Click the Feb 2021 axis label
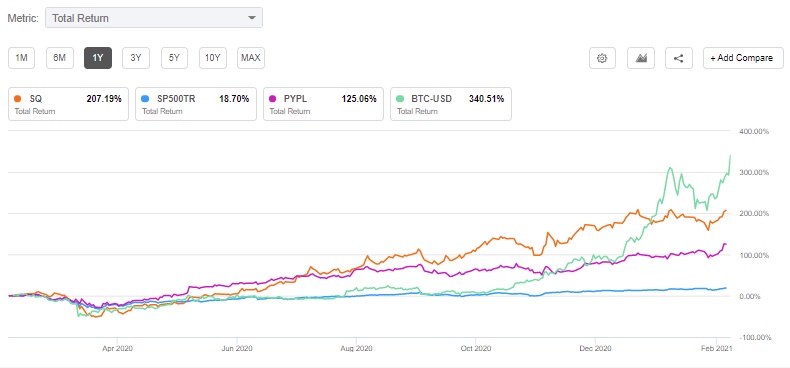Screen dimensions: 790x368 coord(715,348)
